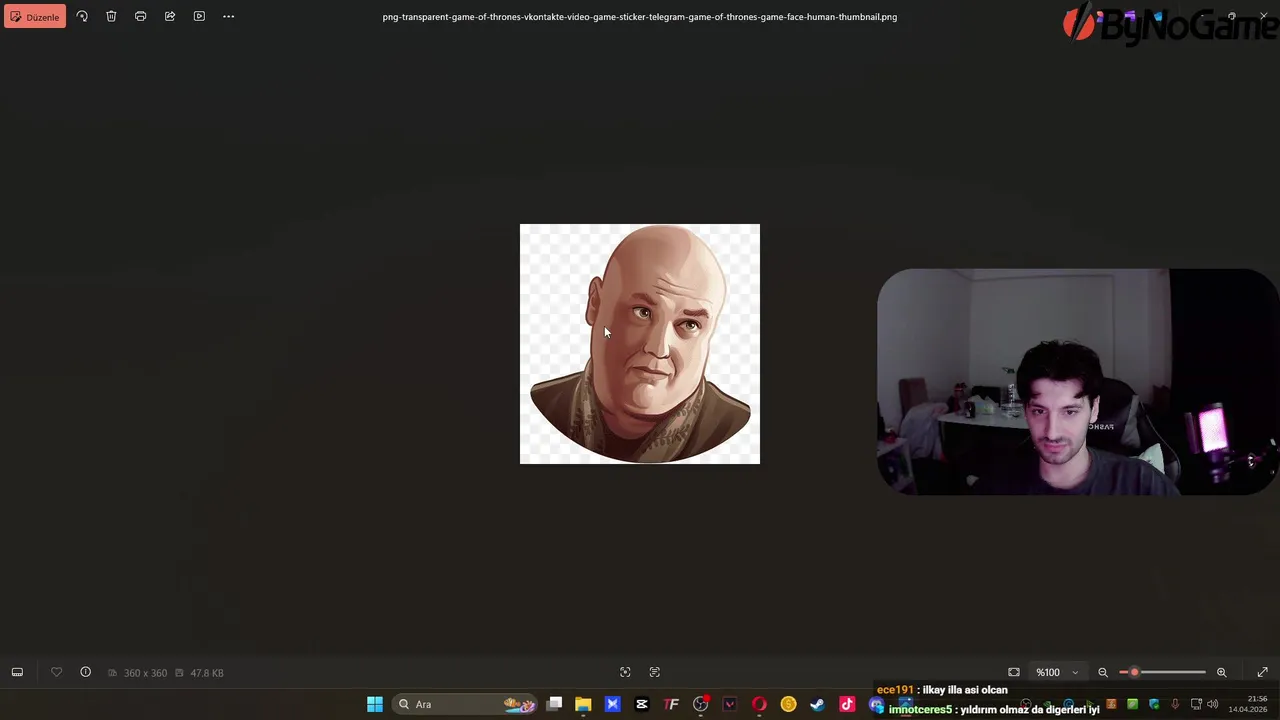
Task: Select the 360 x 360 dimensions text
Action: (145, 673)
